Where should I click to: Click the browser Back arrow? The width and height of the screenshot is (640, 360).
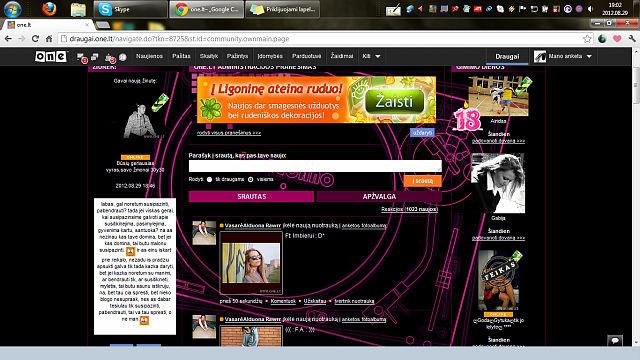tap(9, 39)
